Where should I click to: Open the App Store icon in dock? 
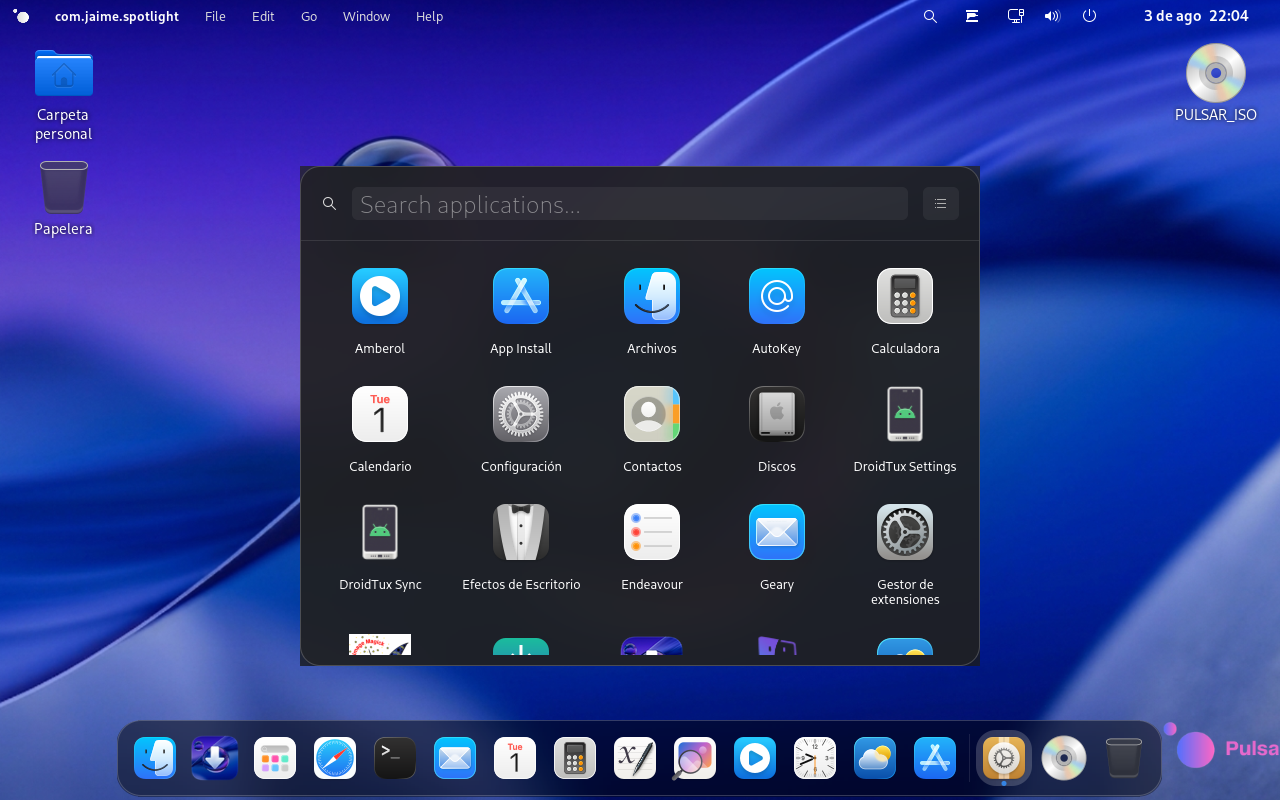935,758
